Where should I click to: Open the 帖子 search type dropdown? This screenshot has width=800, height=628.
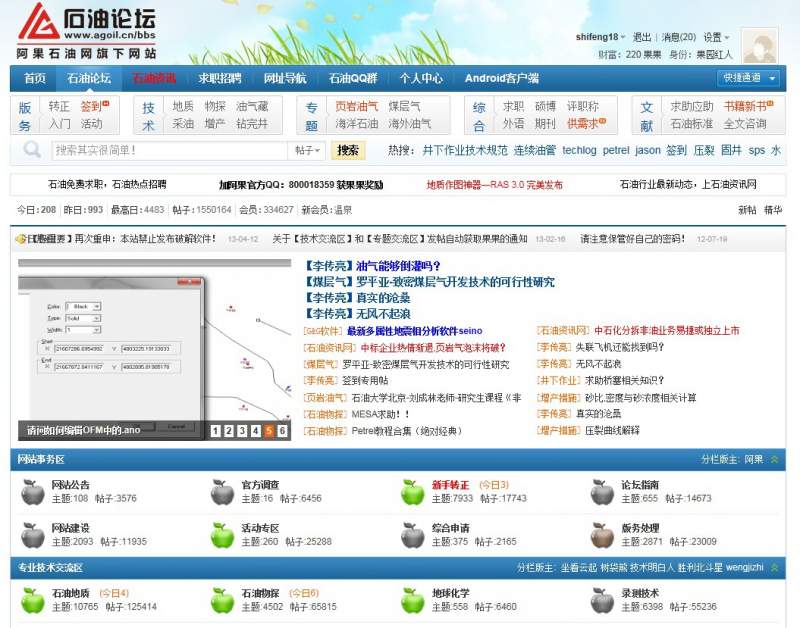(x=307, y=150)
